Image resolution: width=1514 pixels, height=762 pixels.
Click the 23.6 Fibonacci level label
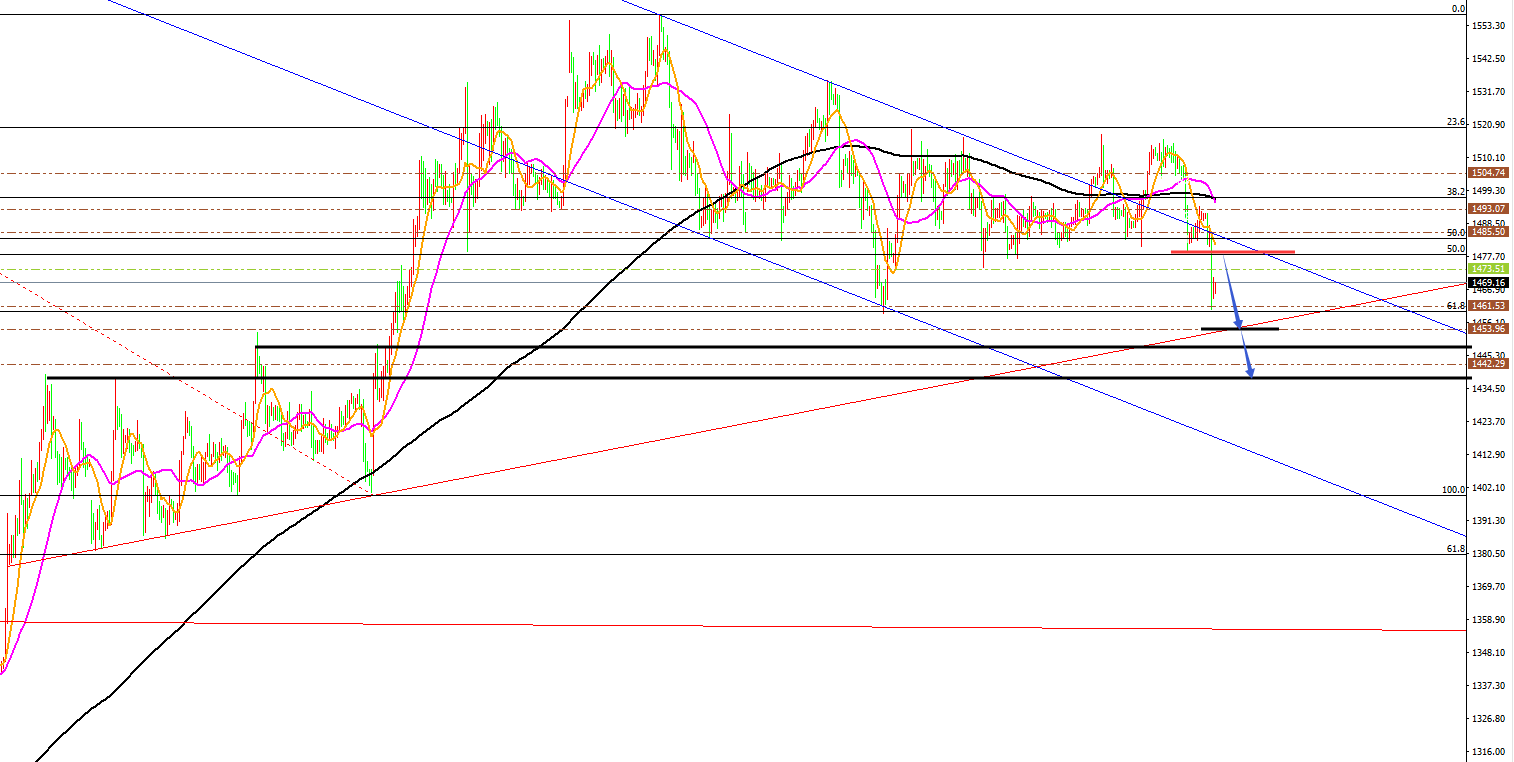(1456, 122)
